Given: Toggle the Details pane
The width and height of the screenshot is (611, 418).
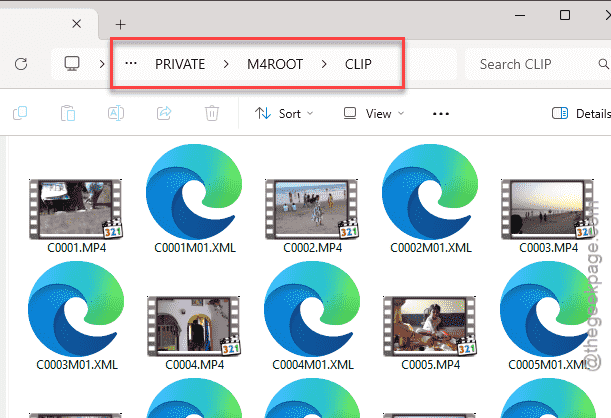Looking at the screenshot, I should pos(581,114).
